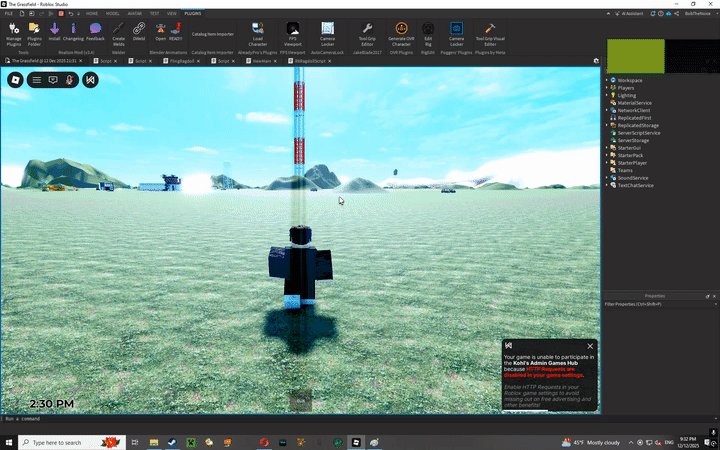Expand the Workspace tree node
The image size is (720, 450).
[x=607, y=79]
